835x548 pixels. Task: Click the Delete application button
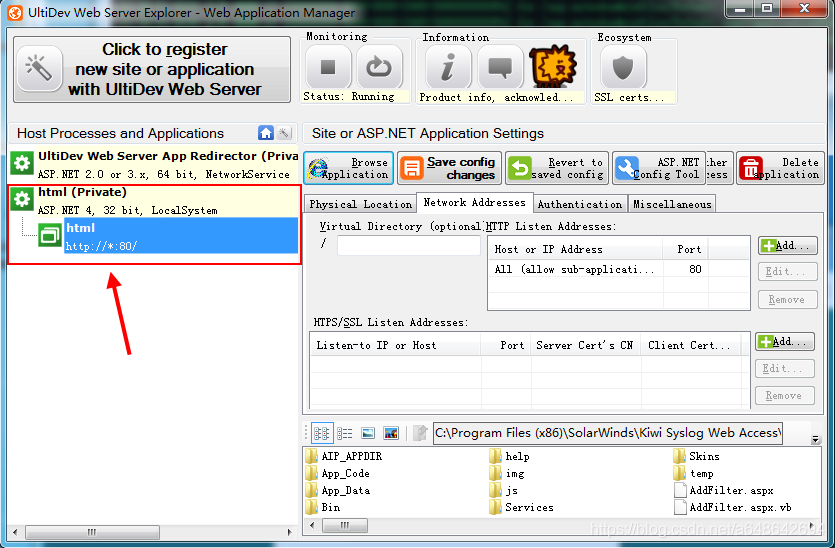780,168
